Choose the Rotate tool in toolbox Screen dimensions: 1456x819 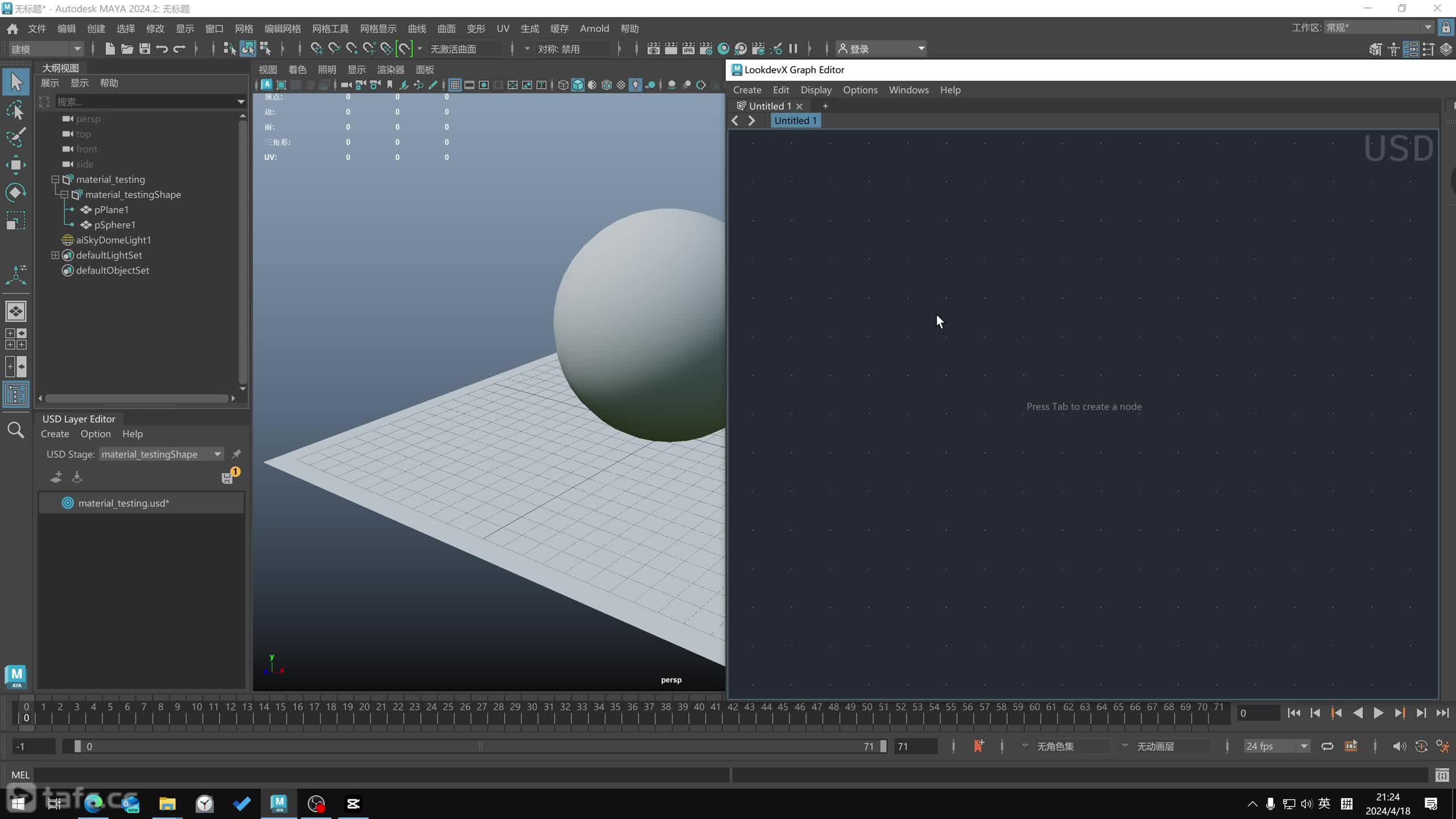point(16,192)
